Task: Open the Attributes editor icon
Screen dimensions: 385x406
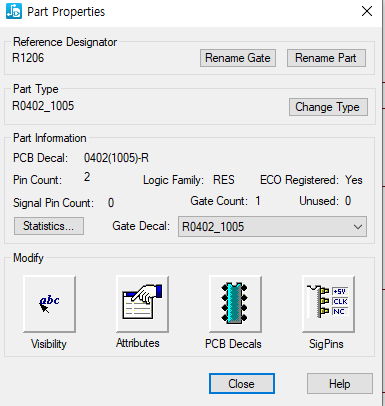Action: click(x=142, y=304)
